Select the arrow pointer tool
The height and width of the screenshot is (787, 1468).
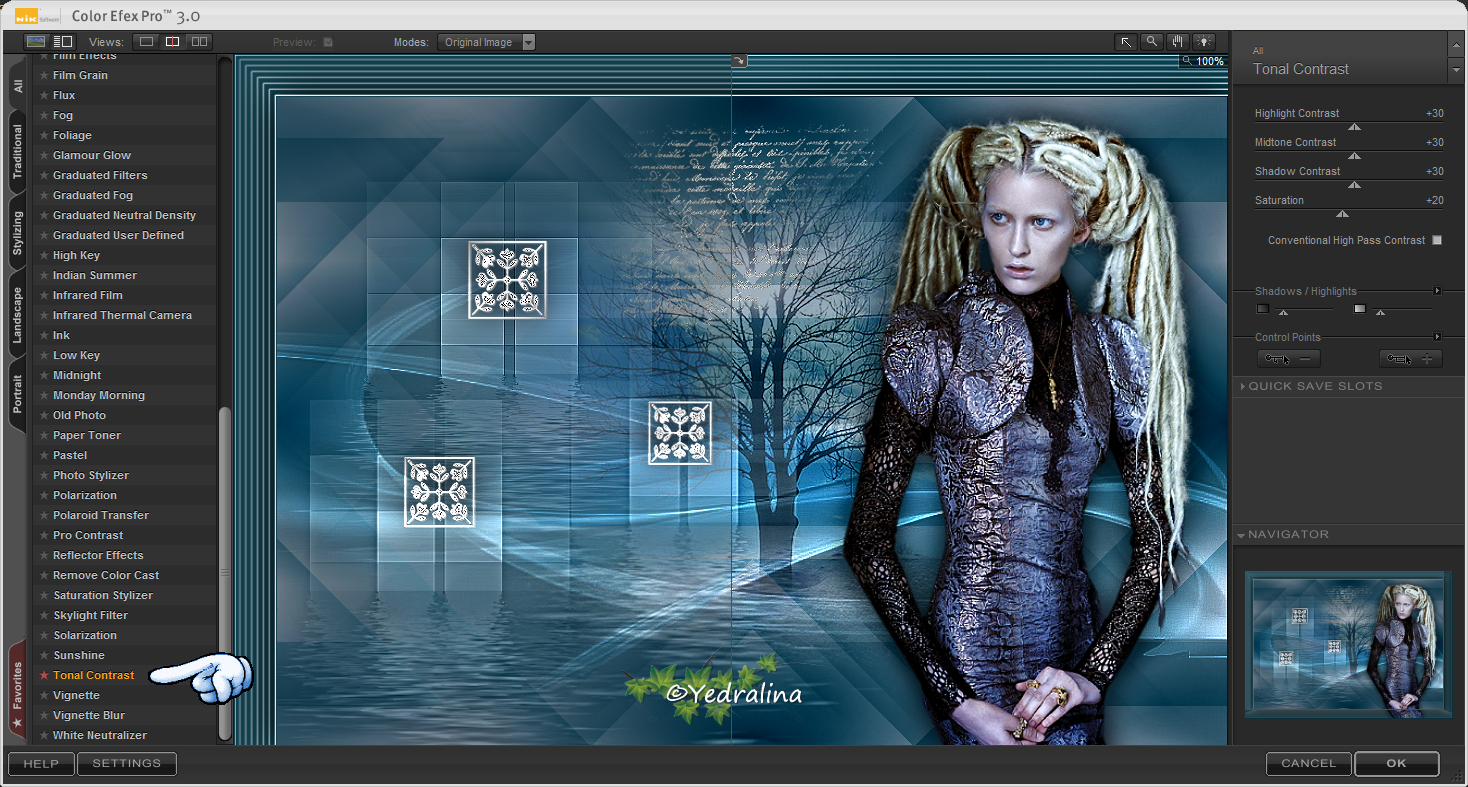click(x=1127, y=42)
